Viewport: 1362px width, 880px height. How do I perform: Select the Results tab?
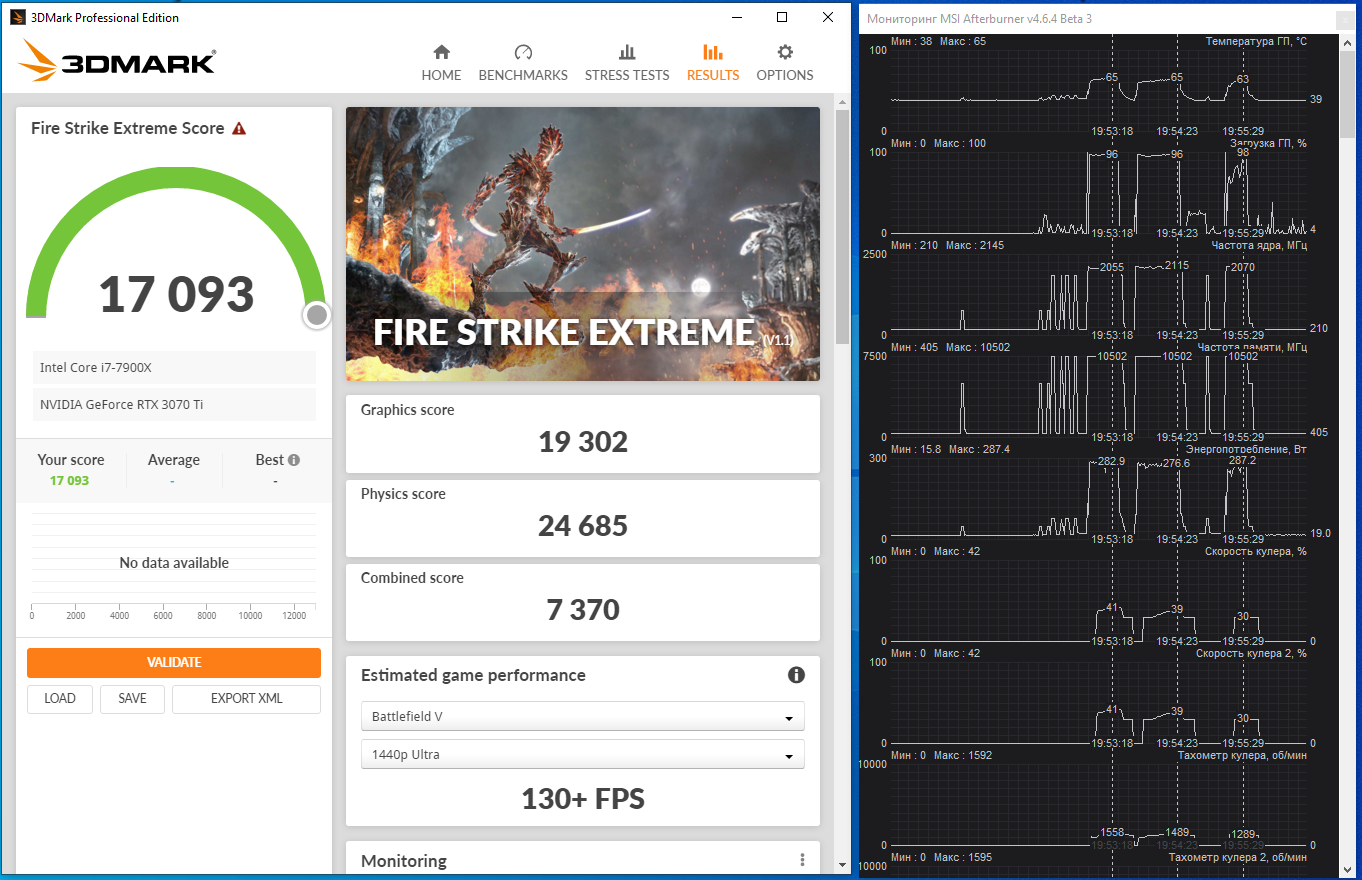pos(713,62)
